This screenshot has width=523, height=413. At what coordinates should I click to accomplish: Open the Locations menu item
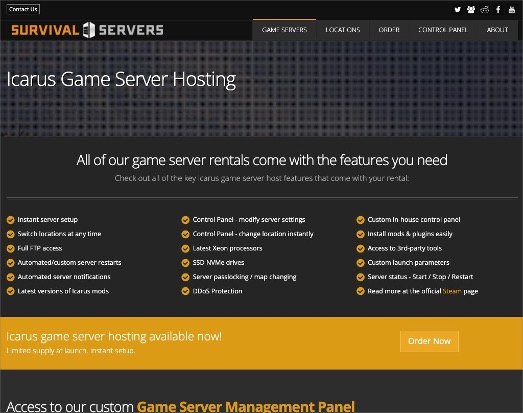coord(343,30)
